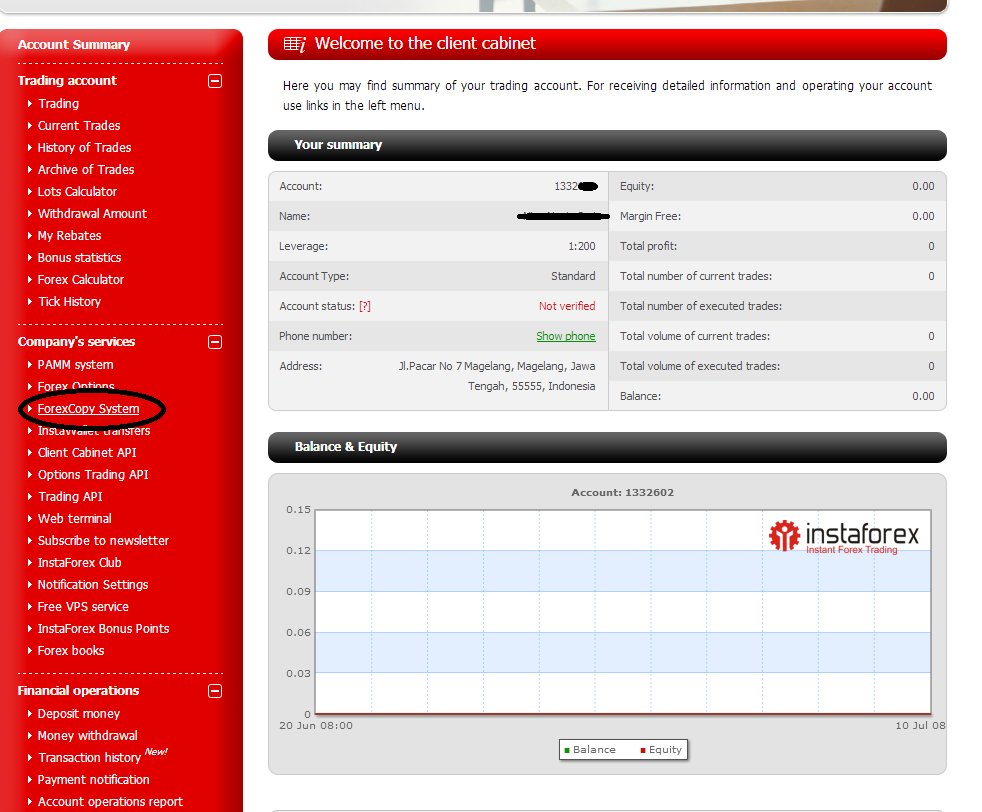Image resolution: width=982 pixels, height=812 pixels.
Task: Collapse the Trading account section
Action: pyautogui.click(x=215, y=81)
